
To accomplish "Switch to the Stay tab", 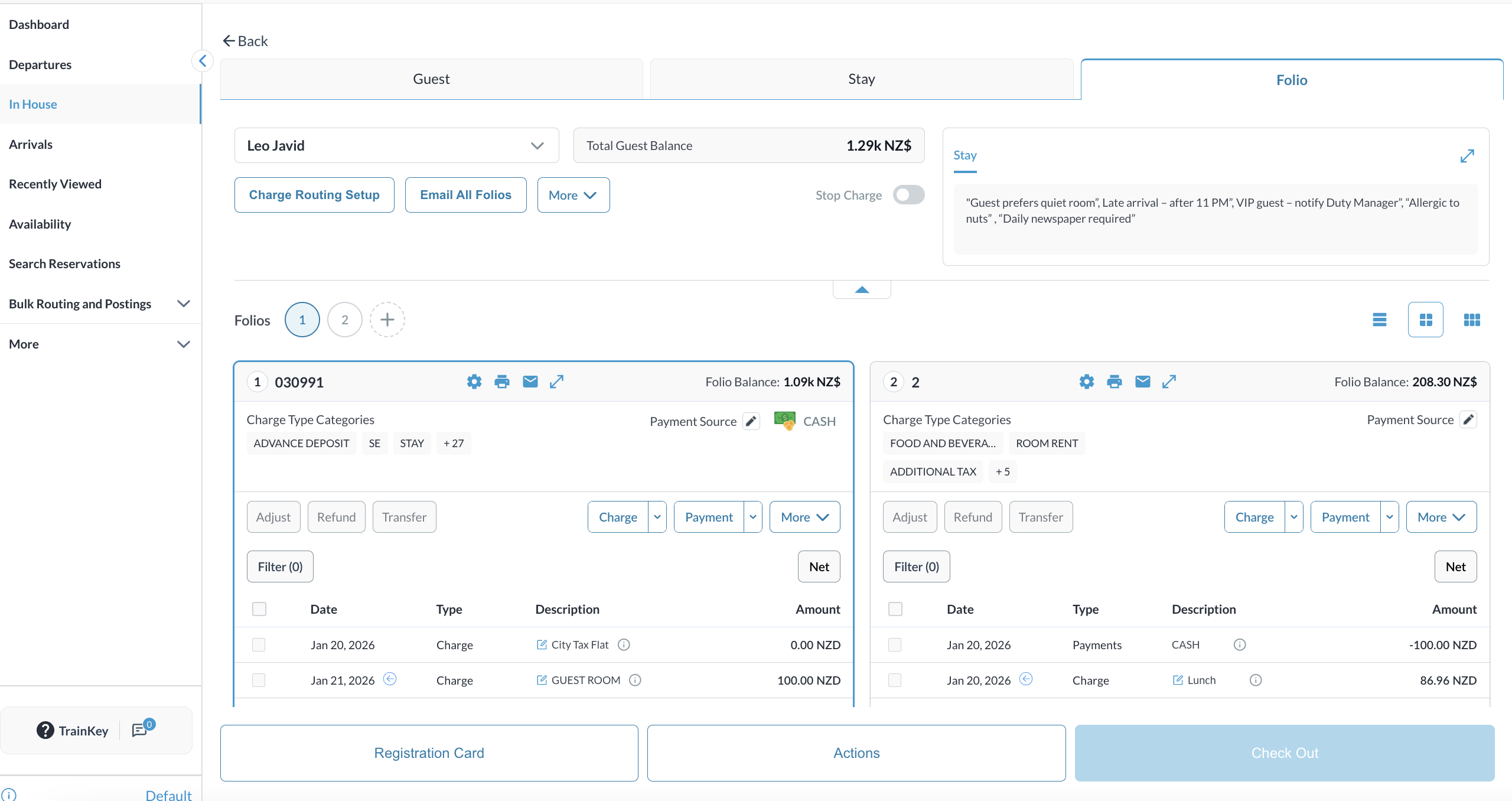I will (861, 79).
